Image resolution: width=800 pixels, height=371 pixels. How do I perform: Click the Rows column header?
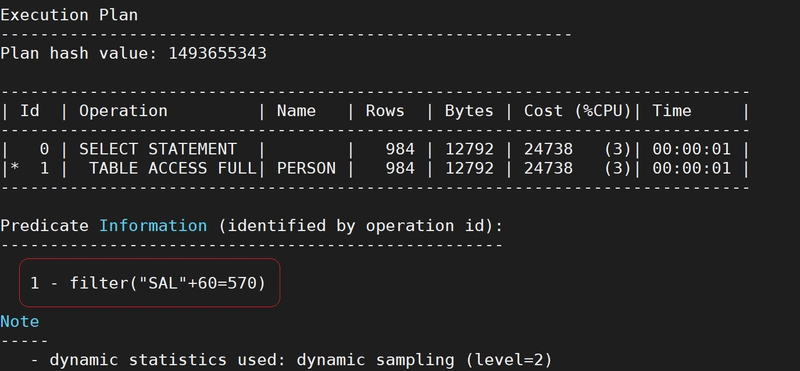coord(385,111)
